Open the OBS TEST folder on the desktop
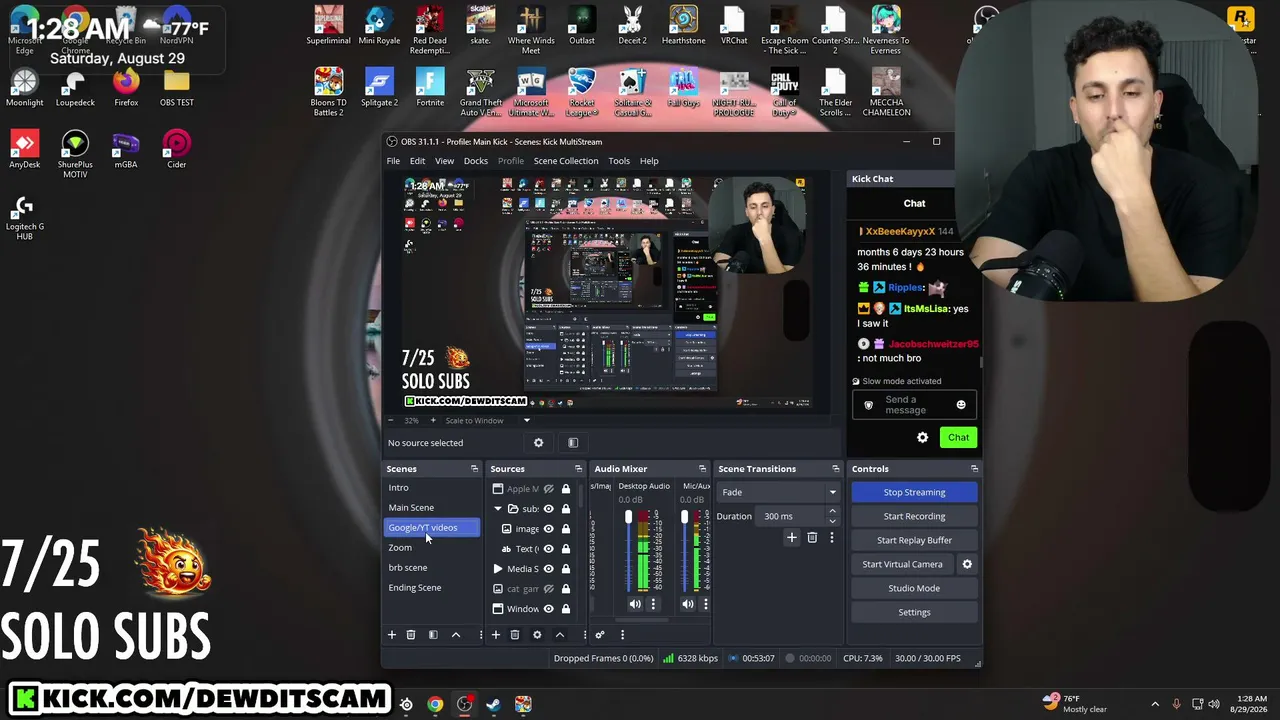 coord(177,88)
